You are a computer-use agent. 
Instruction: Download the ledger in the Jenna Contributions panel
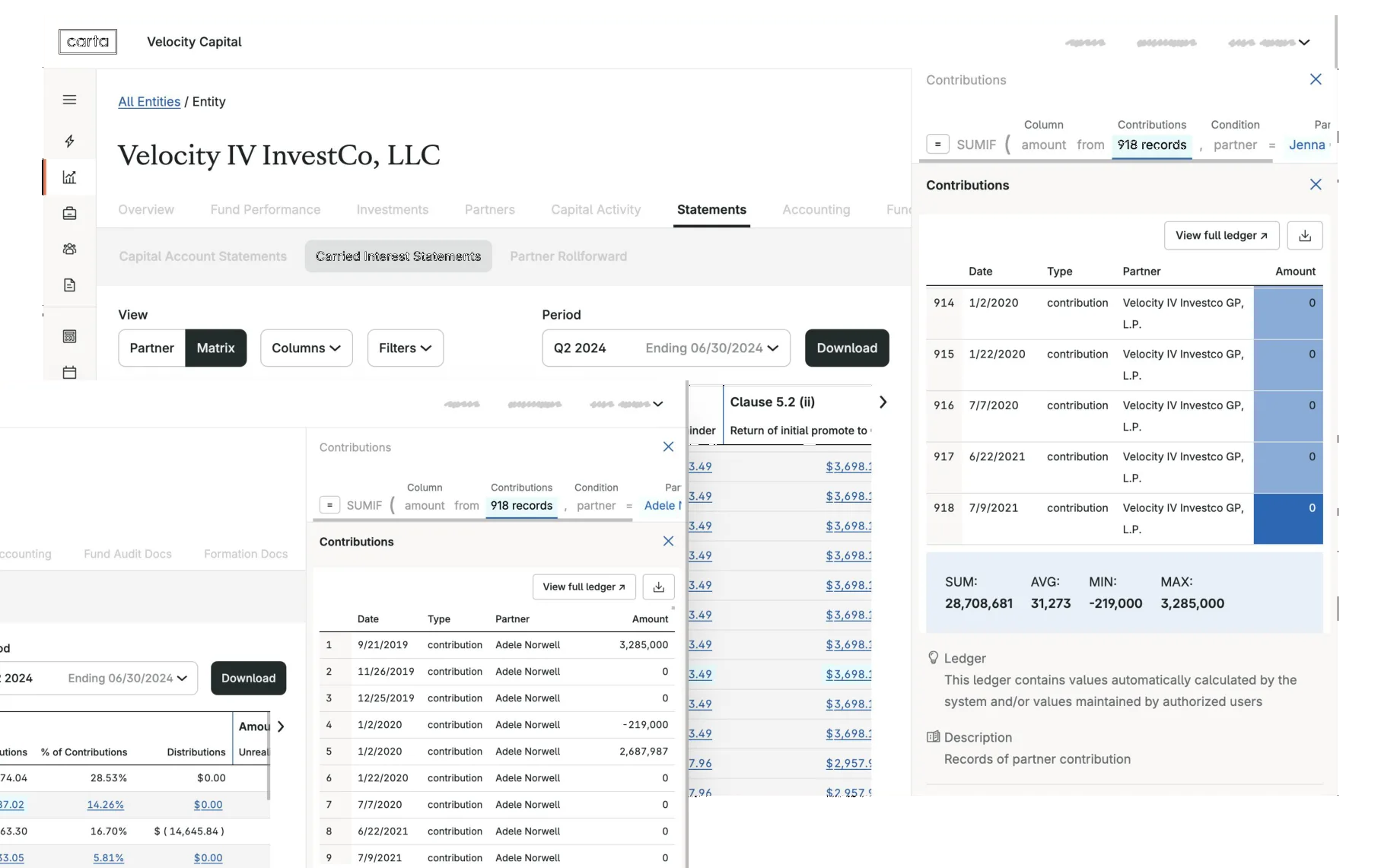pyautogui.click(x=1305, y=236)
